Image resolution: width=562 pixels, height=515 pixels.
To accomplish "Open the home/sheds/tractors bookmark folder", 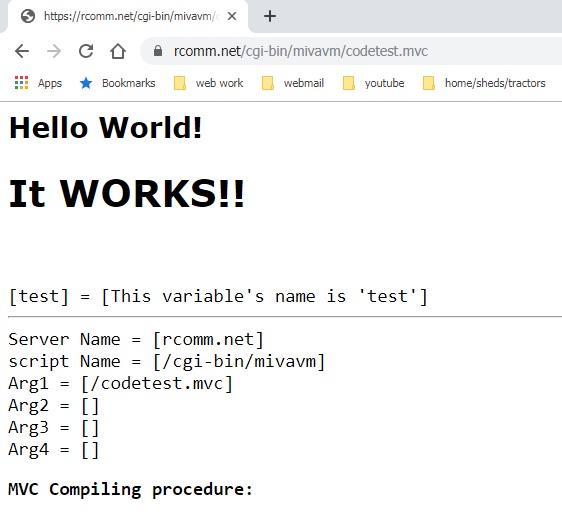I will (x=484, y=83).
